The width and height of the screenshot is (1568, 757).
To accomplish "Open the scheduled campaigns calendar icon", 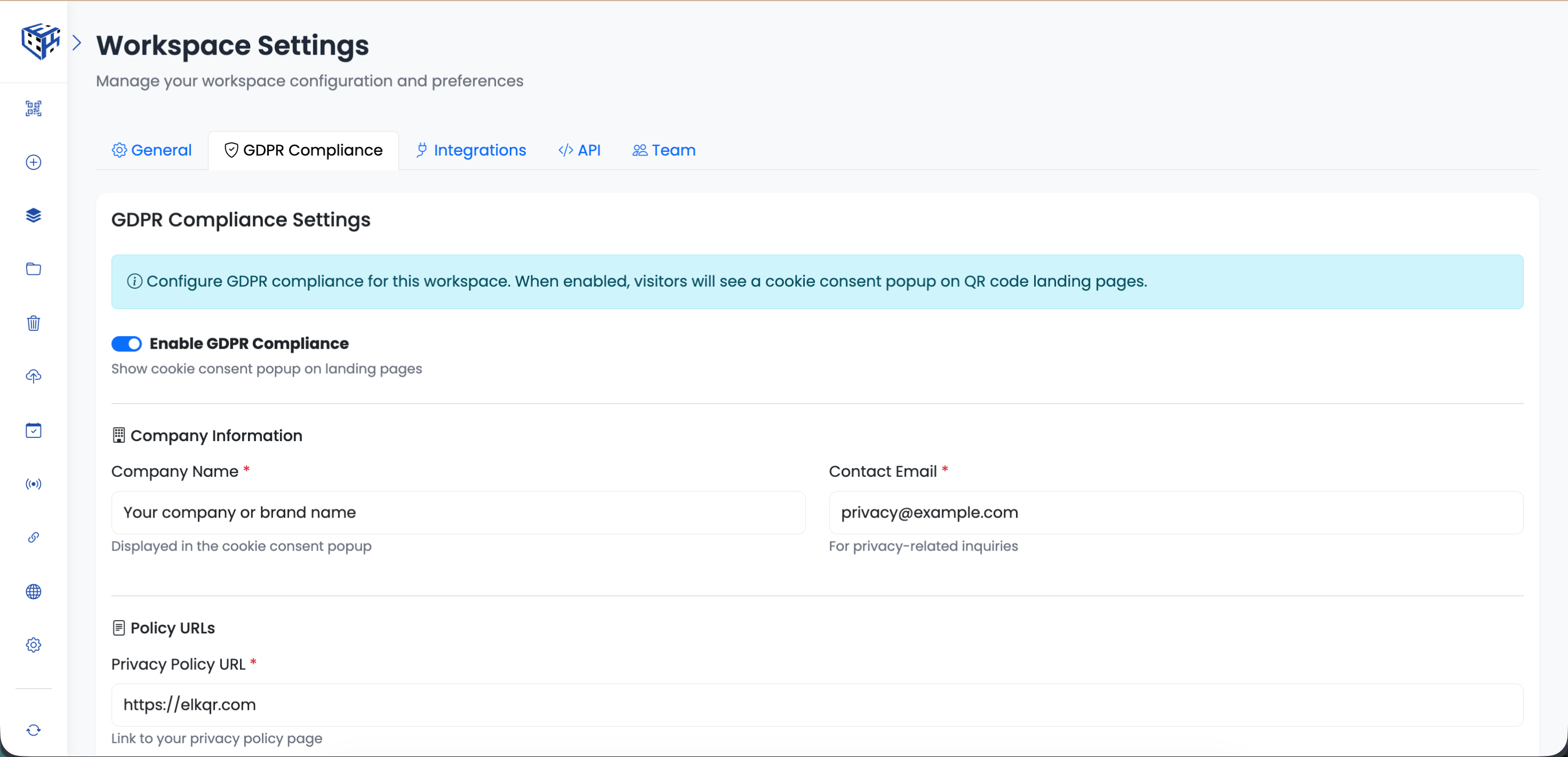I will [34, 430].
